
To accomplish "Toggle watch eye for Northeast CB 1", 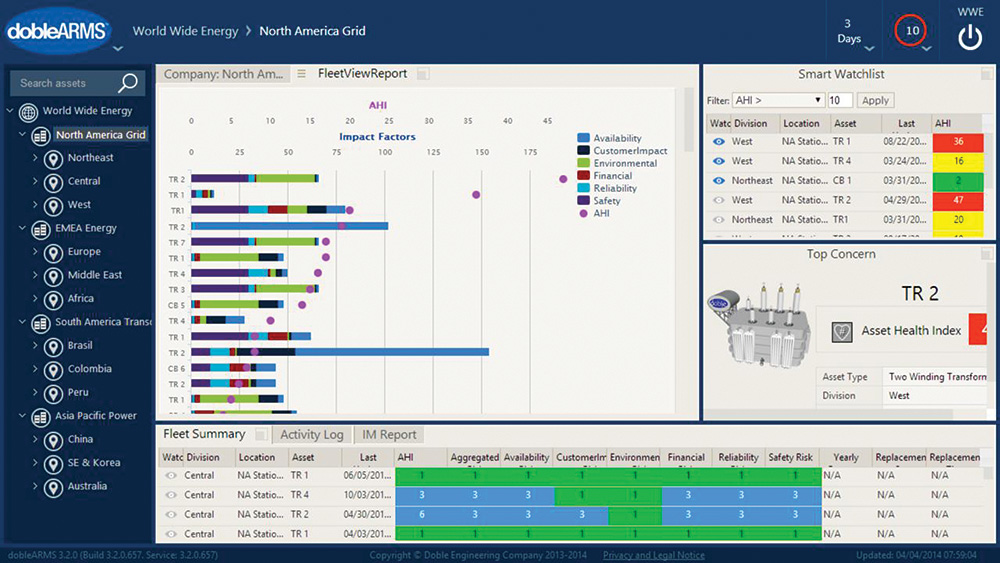I will (719, 181).
